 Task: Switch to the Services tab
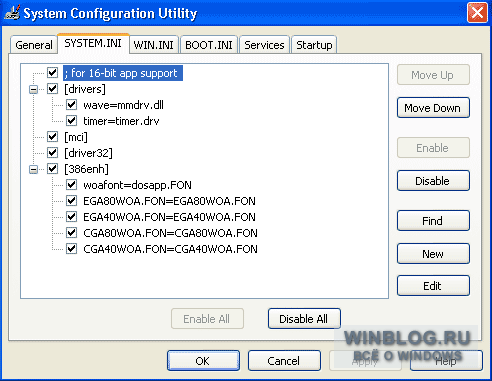264,45
